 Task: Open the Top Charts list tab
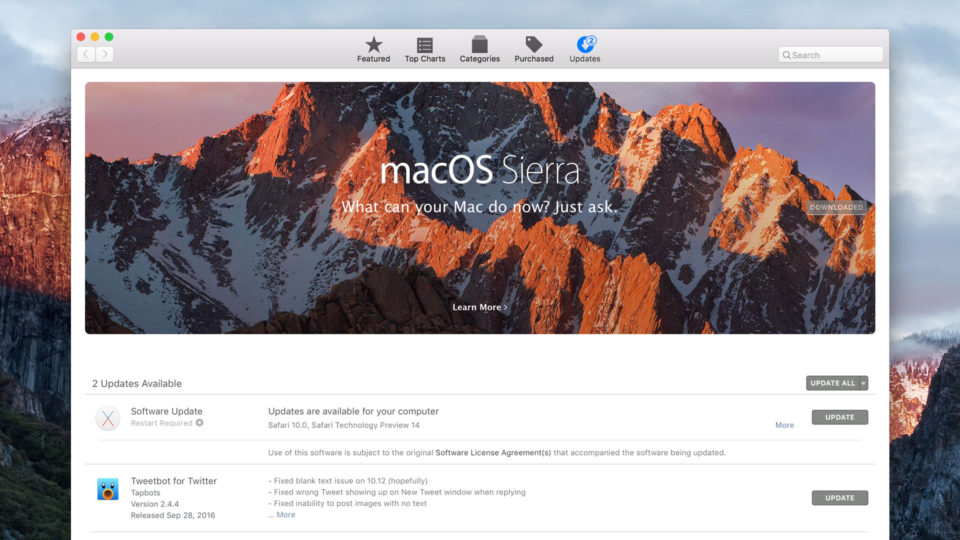425,50
